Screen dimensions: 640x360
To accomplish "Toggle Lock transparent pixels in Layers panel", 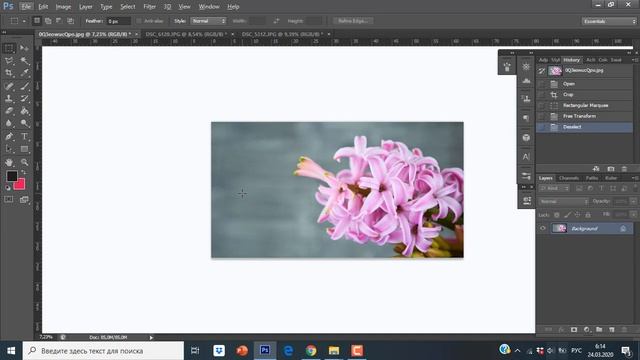I will pyautogui.click(x=556, y=215).
